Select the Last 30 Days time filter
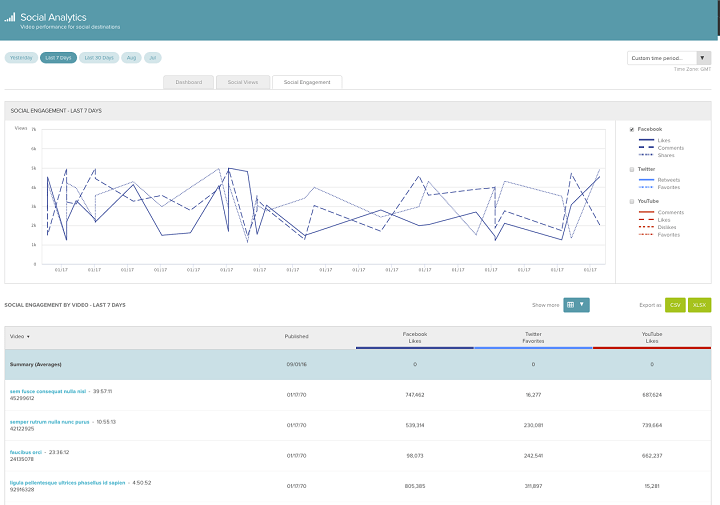Screen dimensions: 720x505 99,58
